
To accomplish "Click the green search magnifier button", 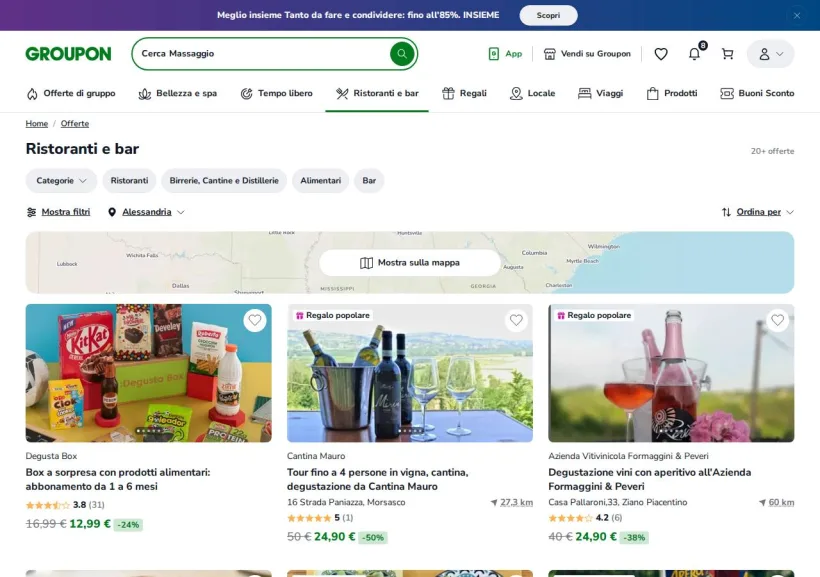I will point(402,54).
